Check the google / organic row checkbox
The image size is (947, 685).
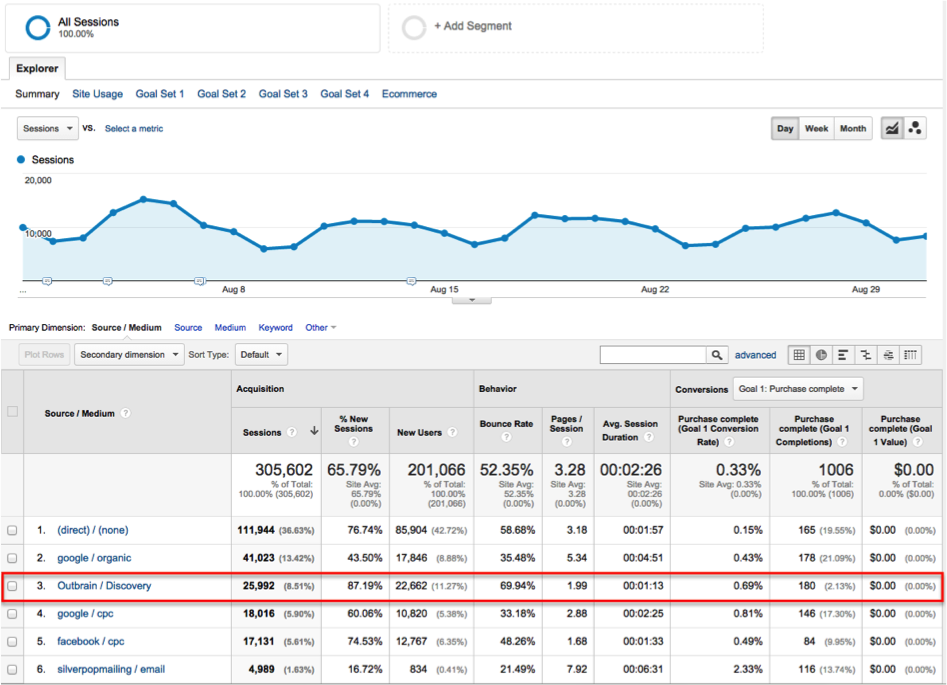tap(12, 558)
